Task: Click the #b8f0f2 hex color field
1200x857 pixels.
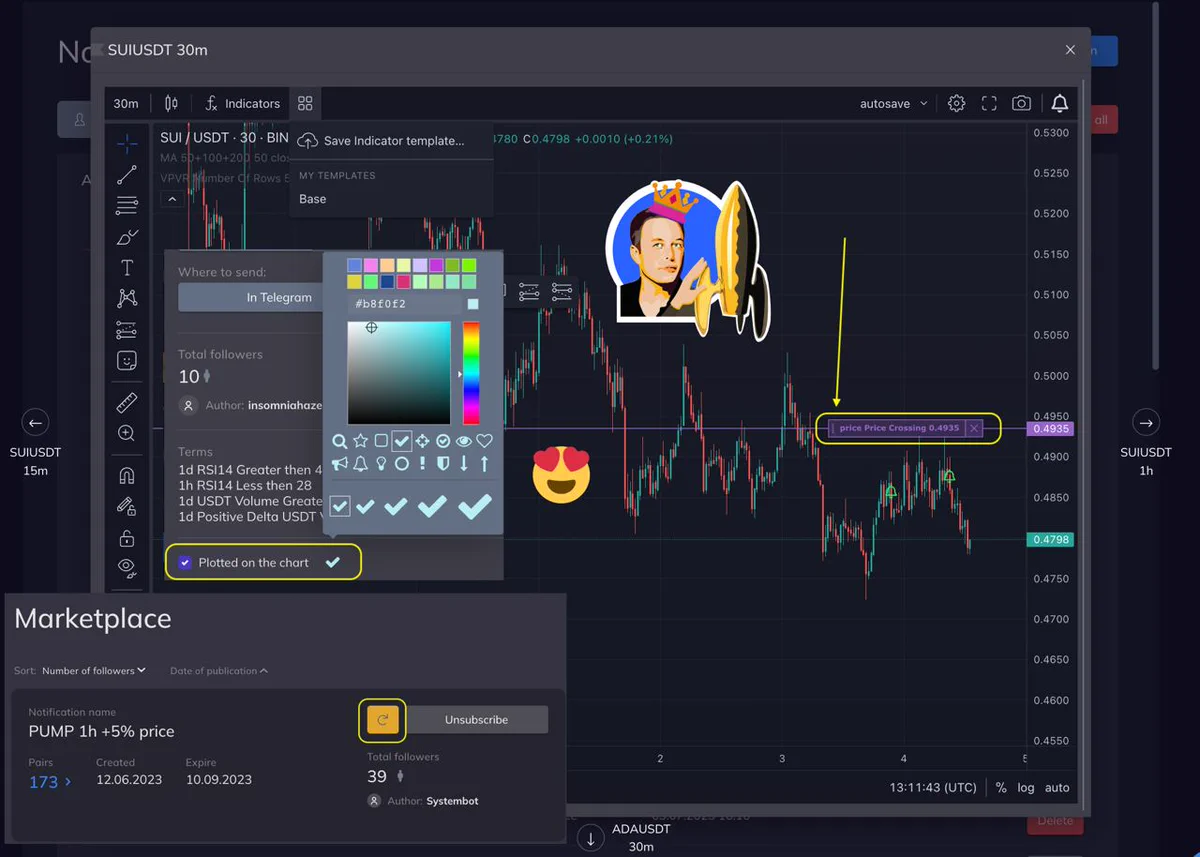Action: (404, 304)
